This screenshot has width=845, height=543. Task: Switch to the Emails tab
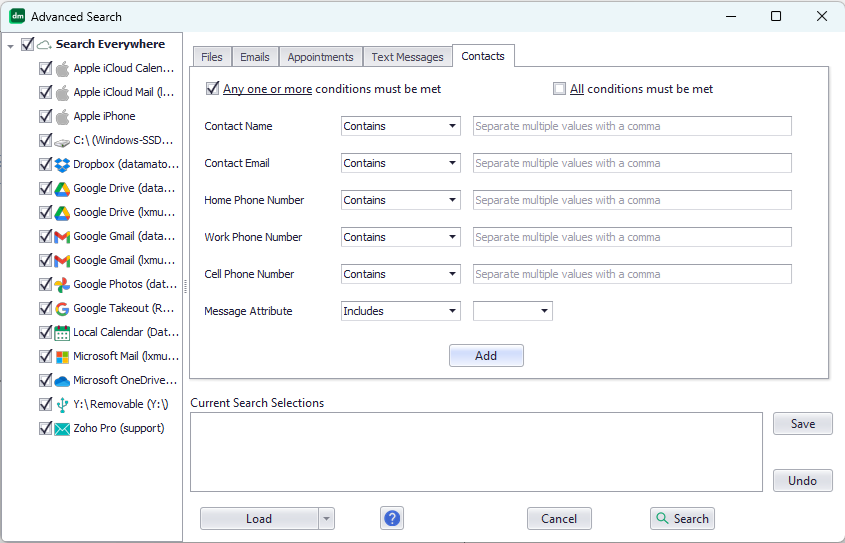pyautogui.click(x=255, y=57)
